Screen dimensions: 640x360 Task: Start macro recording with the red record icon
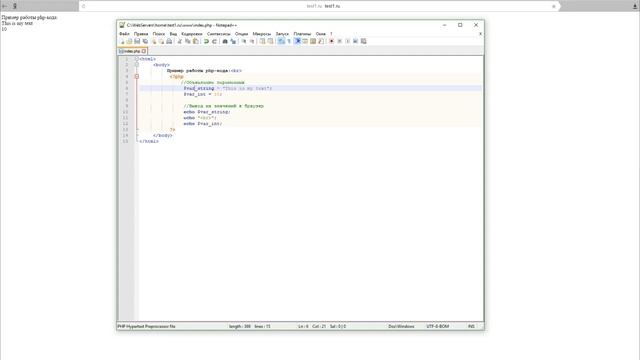coord(331,41)
